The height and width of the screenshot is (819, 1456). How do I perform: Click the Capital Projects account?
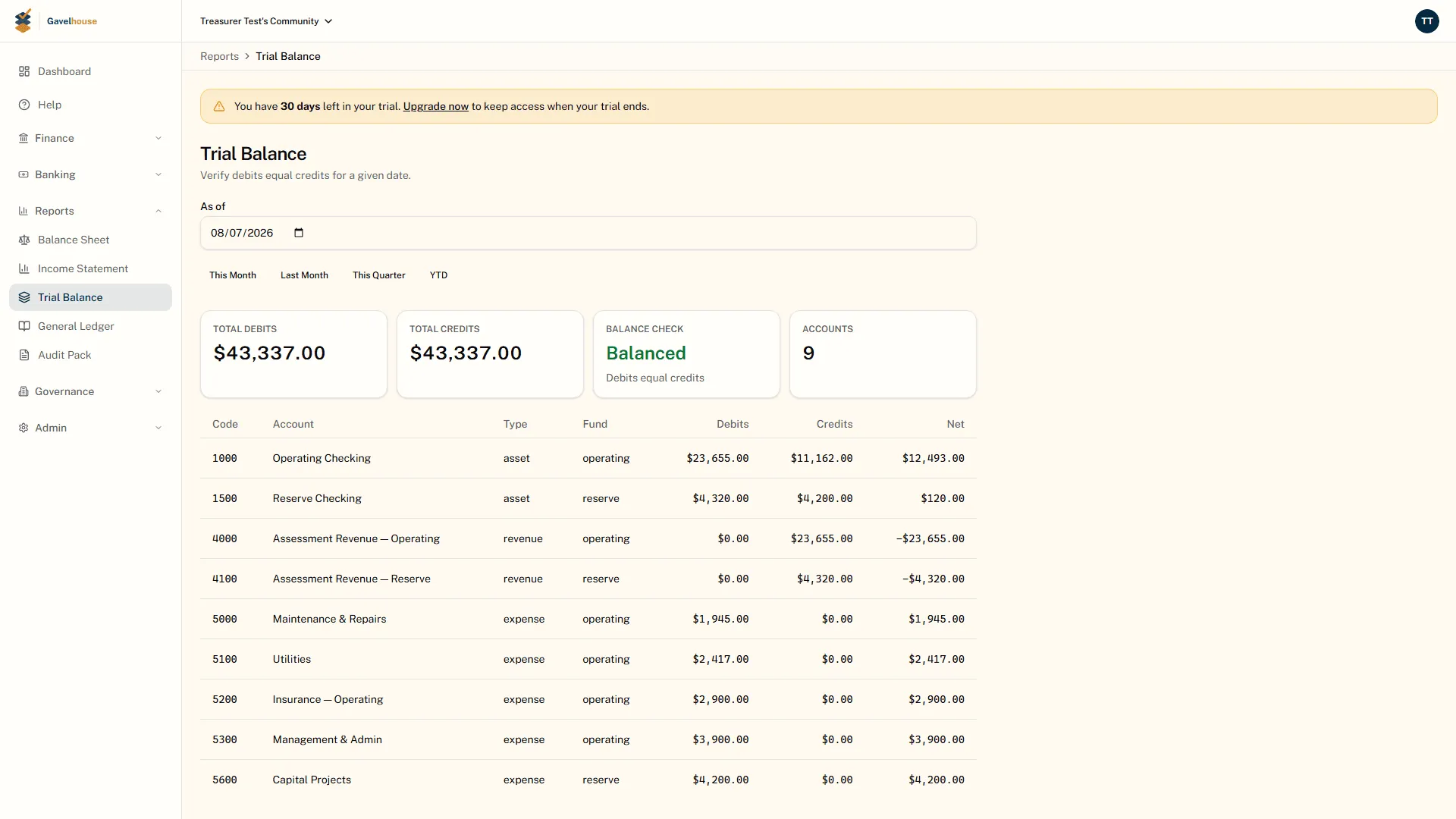pos(312,780)
